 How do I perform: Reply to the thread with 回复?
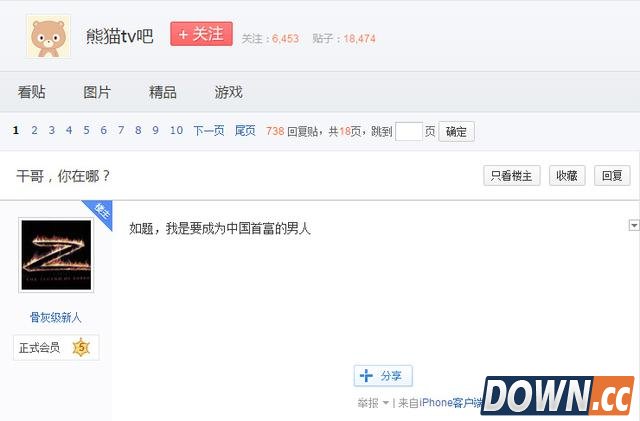(612, 176)
